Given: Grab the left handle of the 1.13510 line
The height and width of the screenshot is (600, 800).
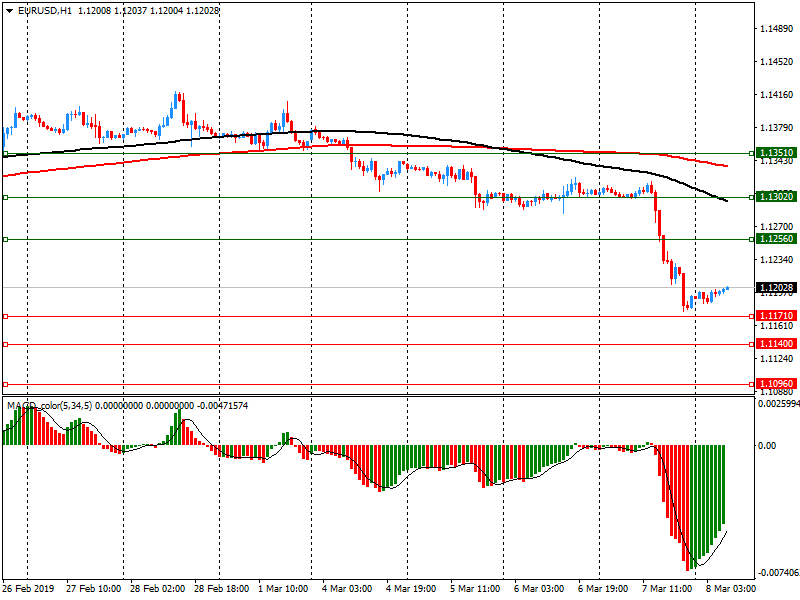Looking at the screenshot, I should click(5, 153).
